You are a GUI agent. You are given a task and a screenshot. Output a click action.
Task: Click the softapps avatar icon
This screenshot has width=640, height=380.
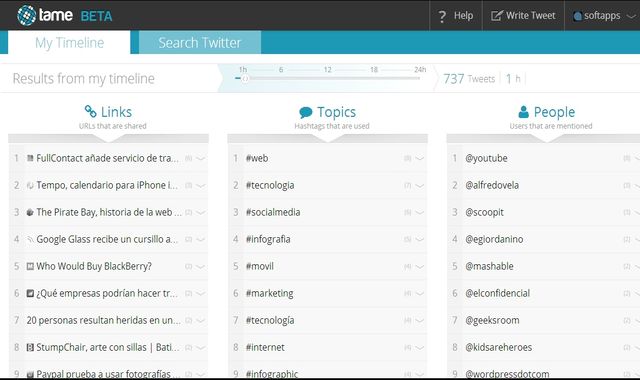click(578, 16)
